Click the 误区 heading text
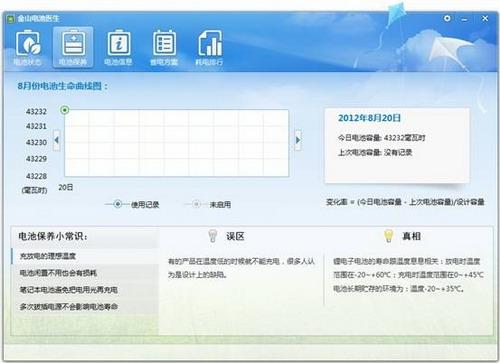Image resolution: width=500 pixels, height=363 pixels. tap(235, 236)
